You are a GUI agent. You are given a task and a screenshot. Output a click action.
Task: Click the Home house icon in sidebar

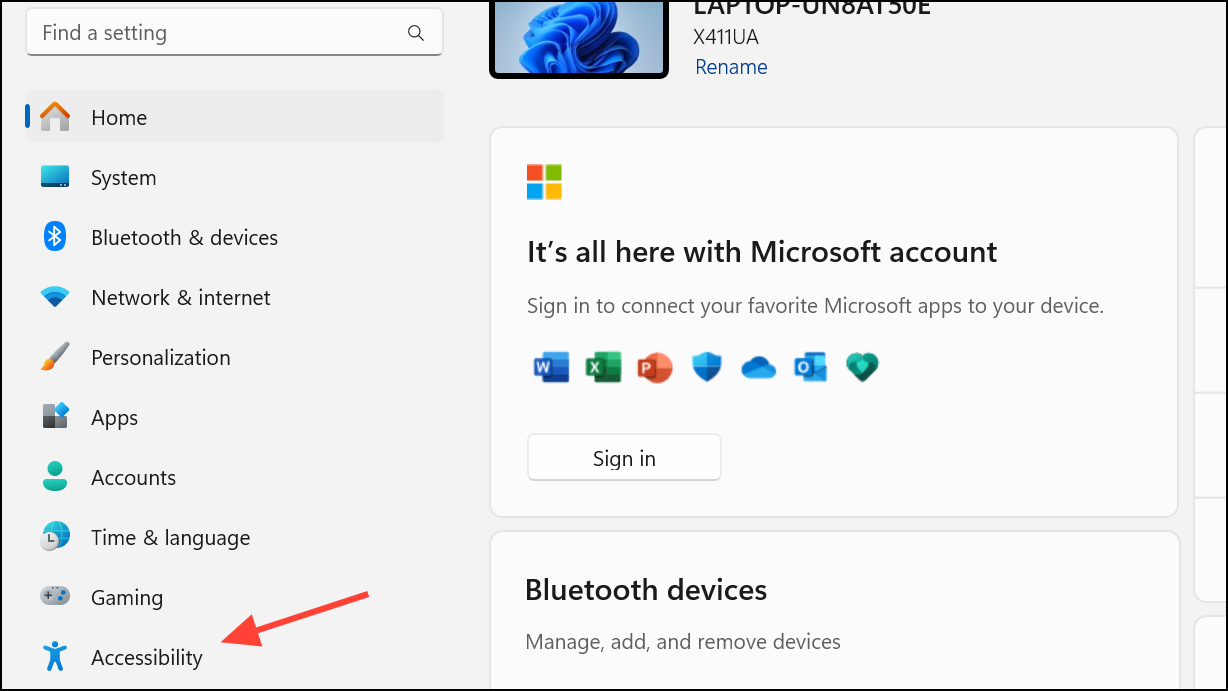pos(55,117)
